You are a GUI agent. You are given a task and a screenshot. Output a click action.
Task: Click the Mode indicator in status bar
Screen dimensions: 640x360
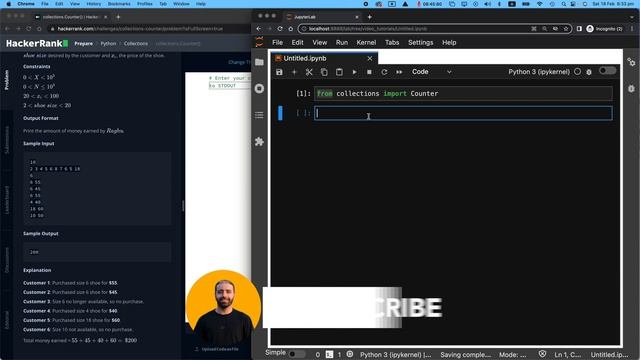click(513, 355)
